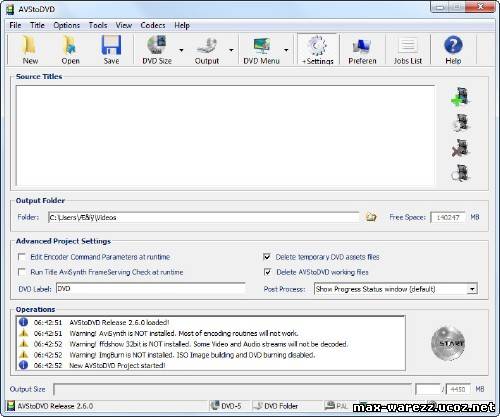Open the +Settings gear toolbar icon

[317, 50]
